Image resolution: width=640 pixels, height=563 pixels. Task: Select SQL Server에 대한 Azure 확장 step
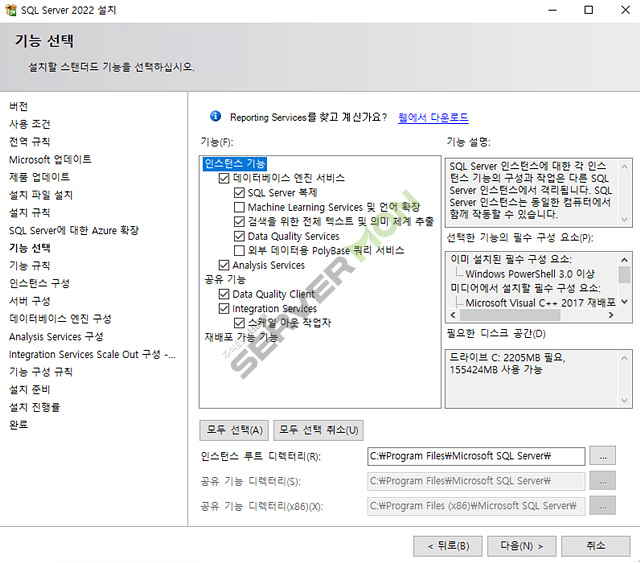[x=74, y=230]
